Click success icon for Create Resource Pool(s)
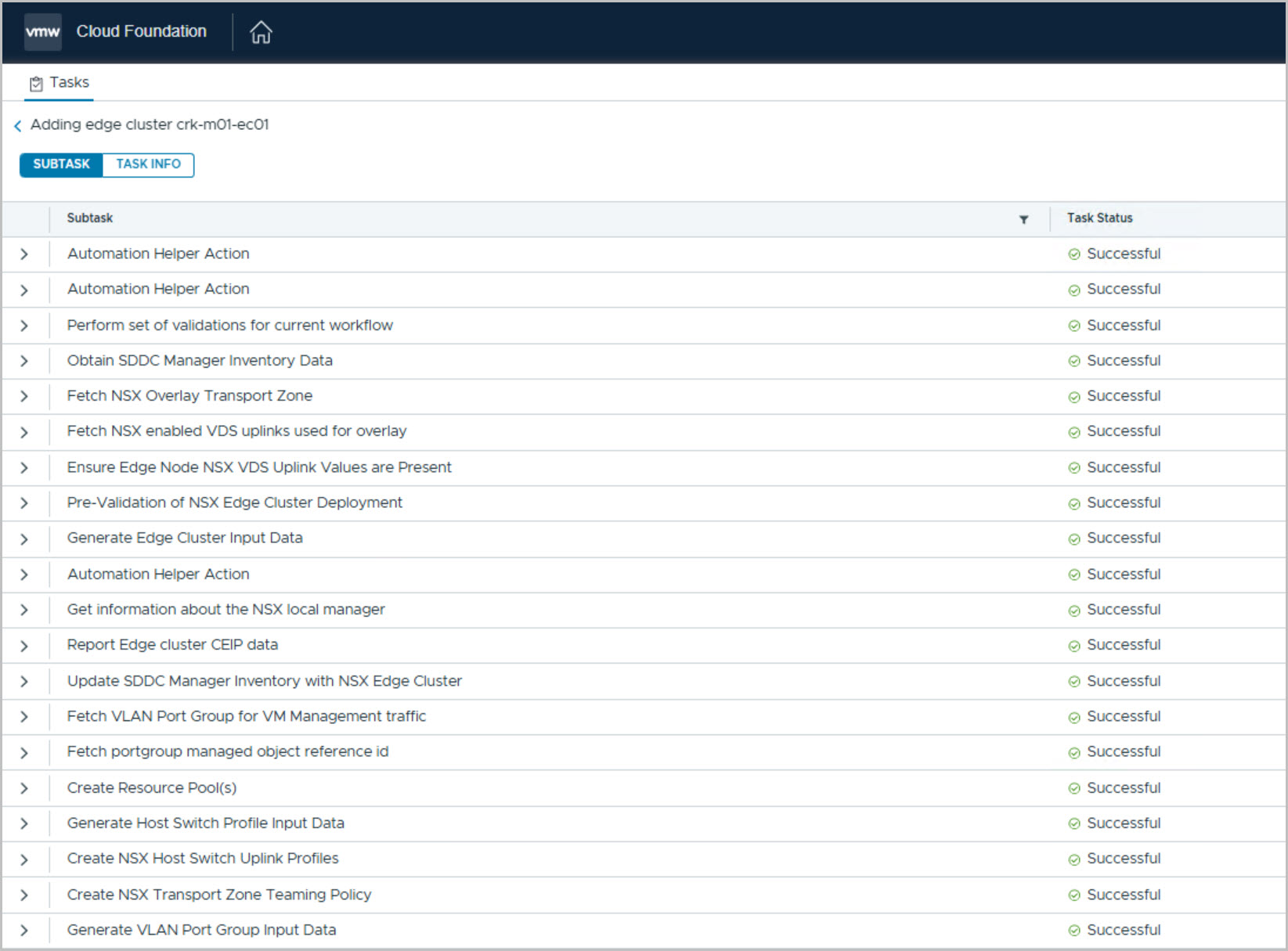Viewport: 1288px width, 951px height. 1074,788
